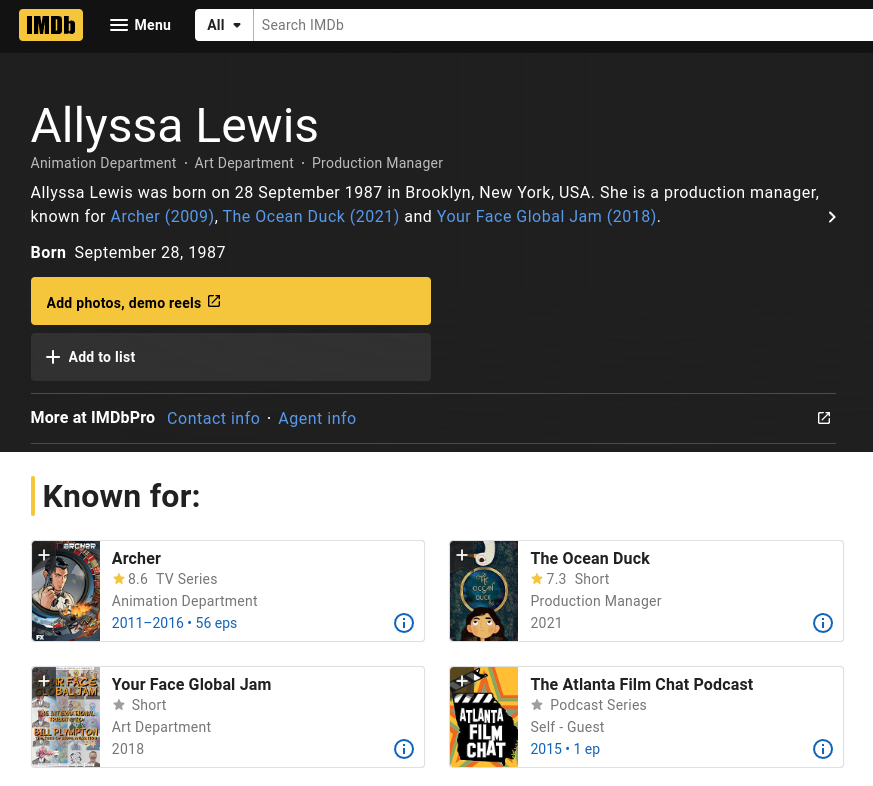Click the IMDbPro external link icon

823,418
